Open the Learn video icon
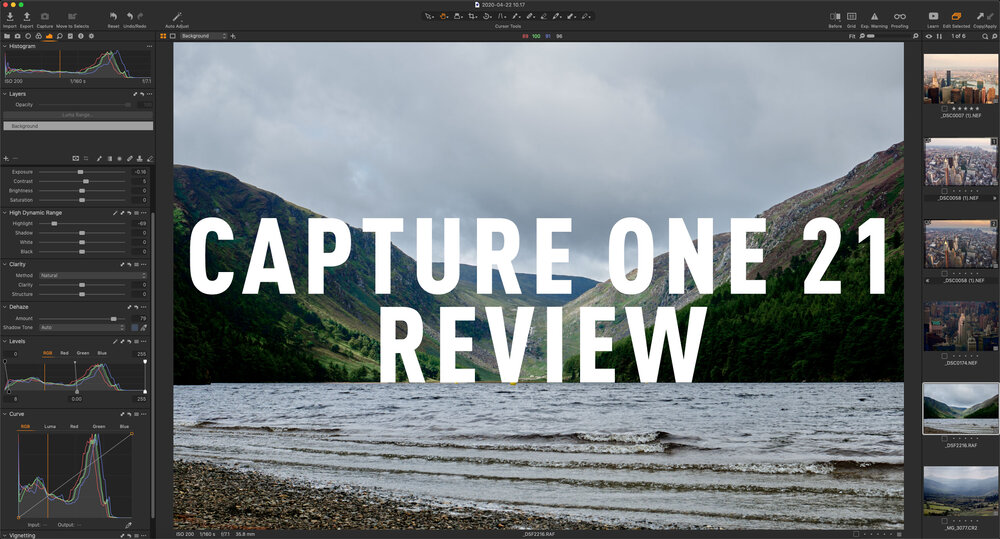This screenshot has width=1000, height=539. coord(933,17)
